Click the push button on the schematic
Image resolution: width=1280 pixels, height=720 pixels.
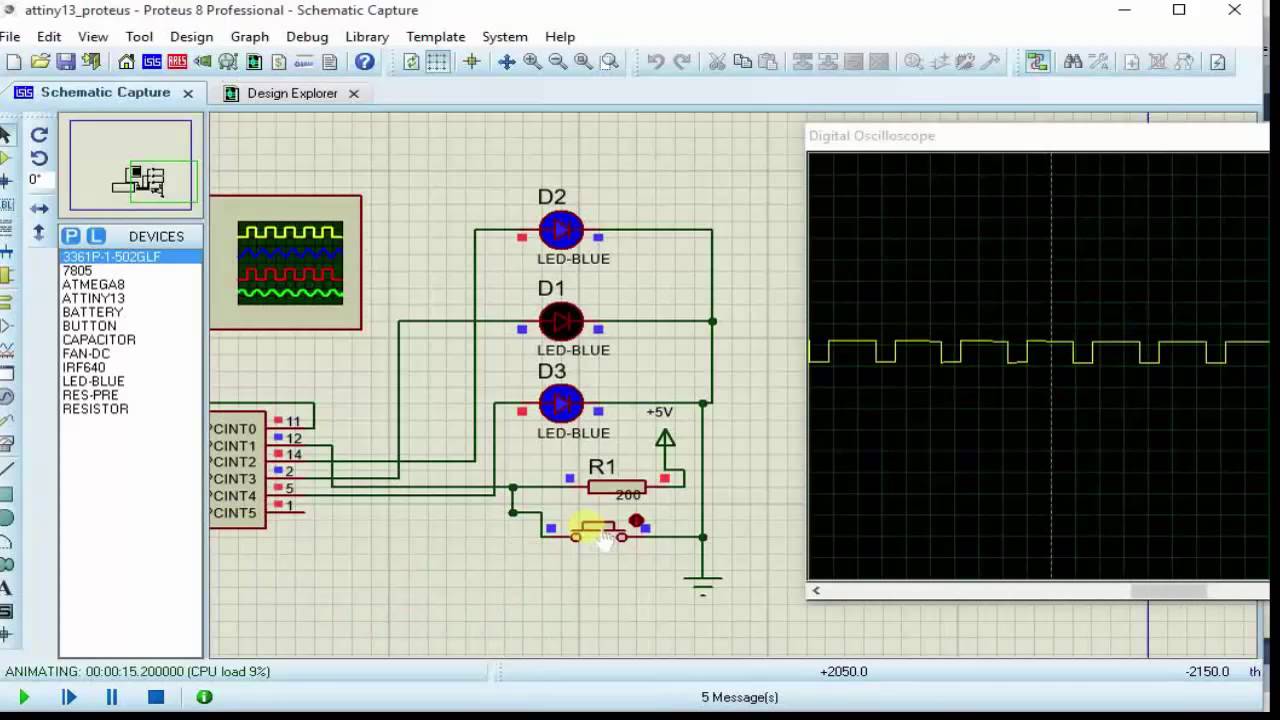598,530
